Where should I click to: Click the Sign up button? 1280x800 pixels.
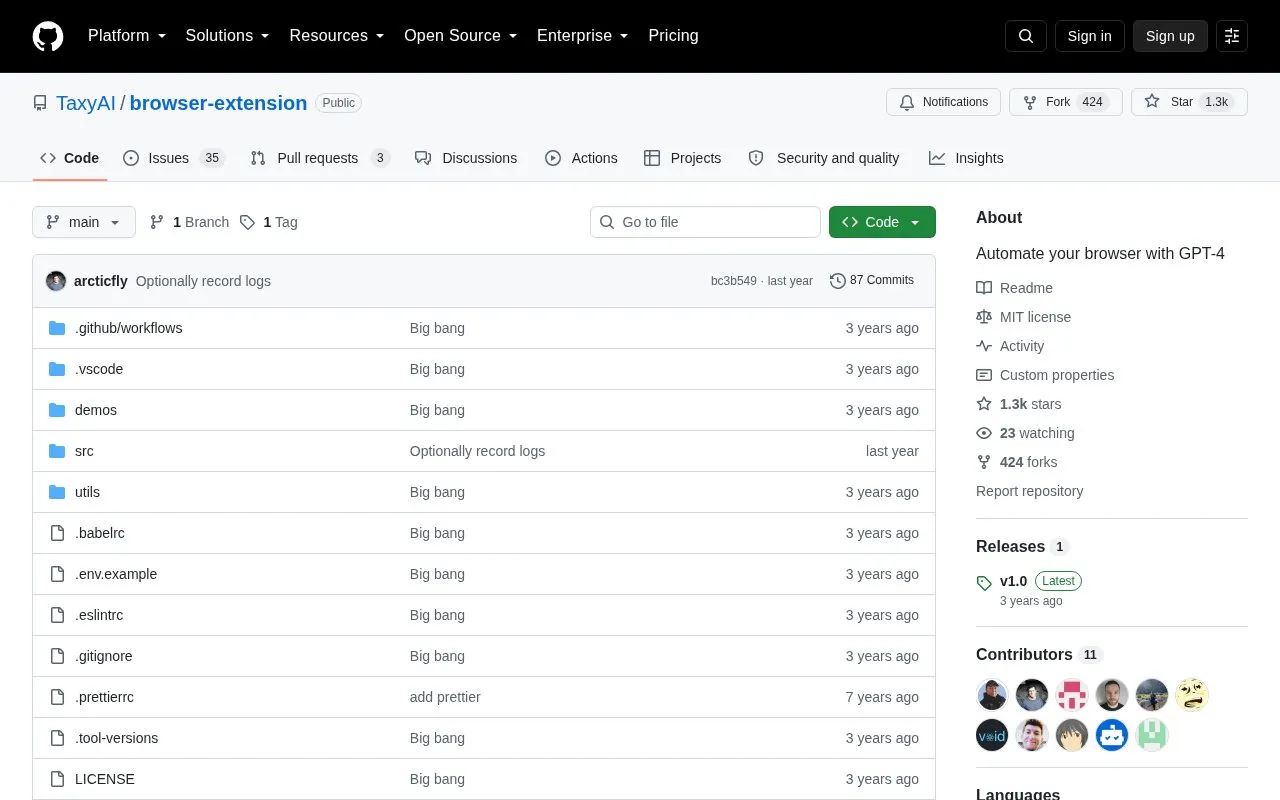(1170, 36)
